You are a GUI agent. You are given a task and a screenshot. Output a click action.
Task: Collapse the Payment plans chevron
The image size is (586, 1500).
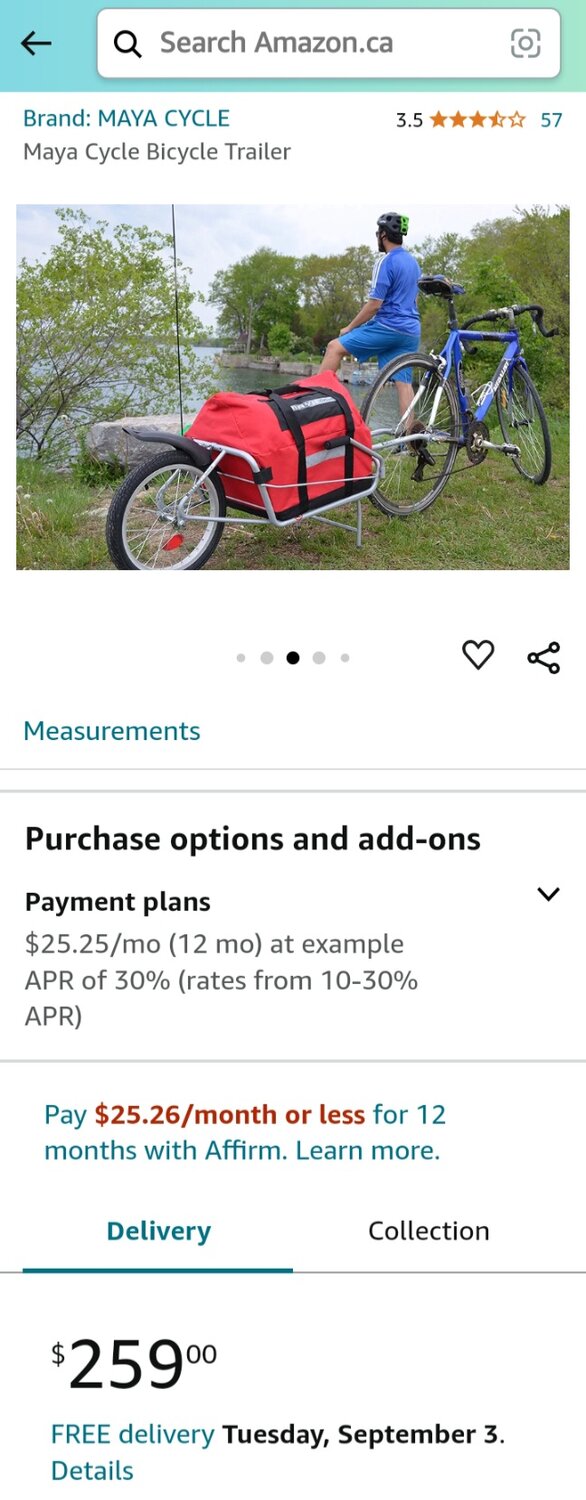pyautogui.click(x=548, y=895)
